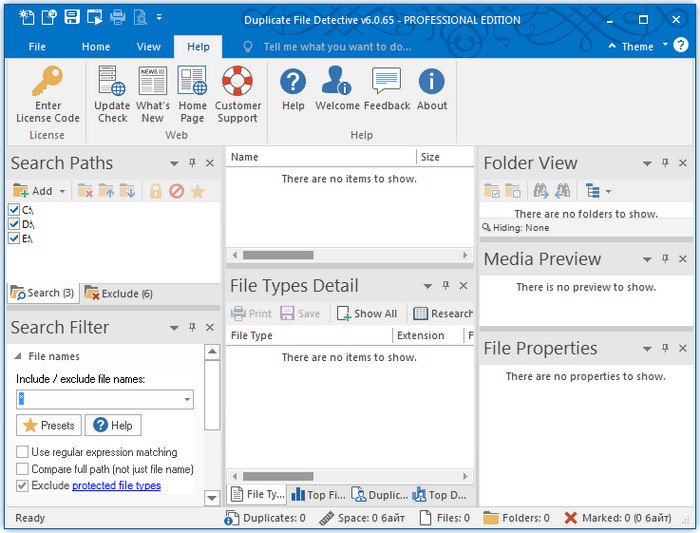
Task: Move search path down icon
Action: (127, 191)
